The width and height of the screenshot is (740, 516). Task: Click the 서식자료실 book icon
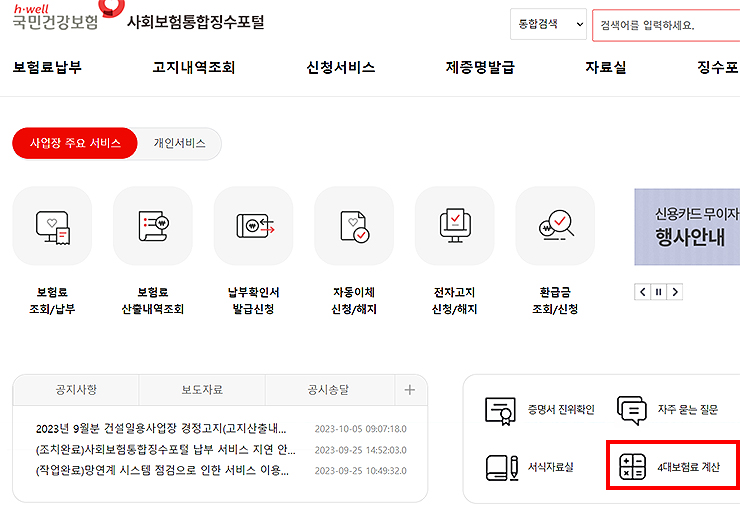(502, 467)
